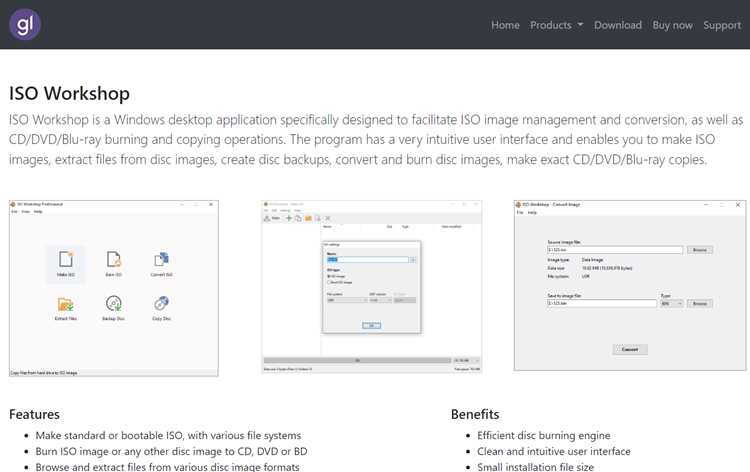Screen dimensions: 750x472
Task: Open the Home page link
Action: (x=505, y=25)
